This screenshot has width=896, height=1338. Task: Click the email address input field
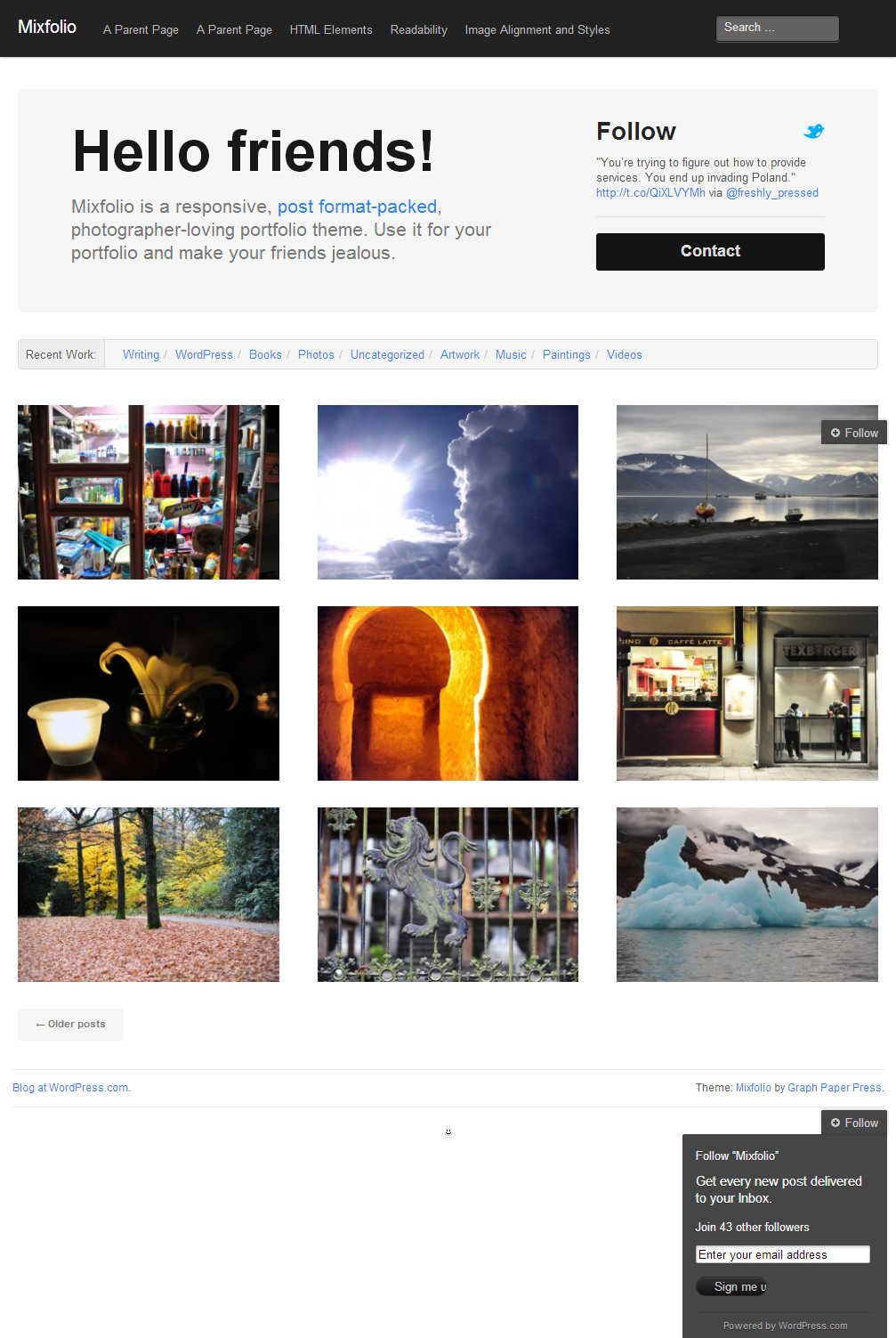782,1254
